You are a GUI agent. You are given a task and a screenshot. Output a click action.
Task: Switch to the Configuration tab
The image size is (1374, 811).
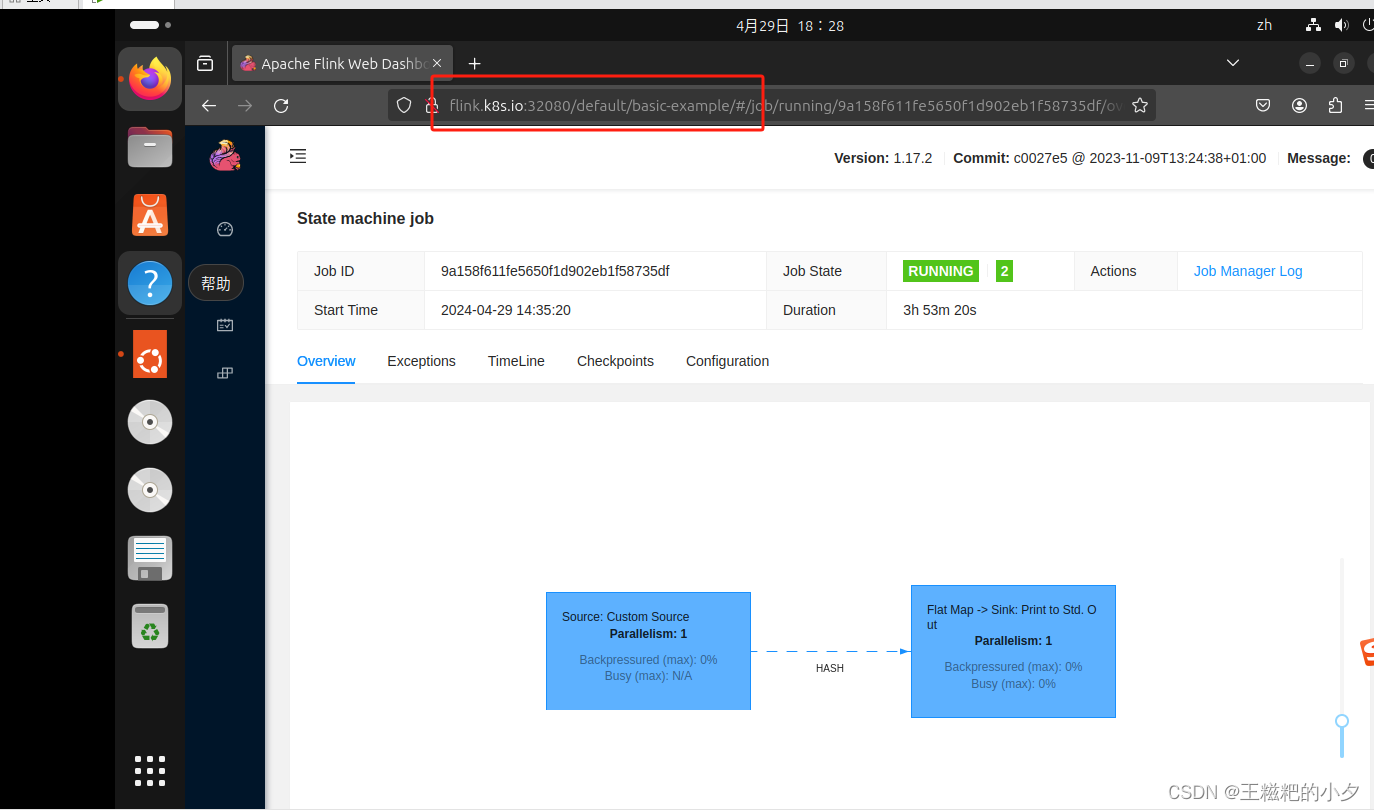727,361
